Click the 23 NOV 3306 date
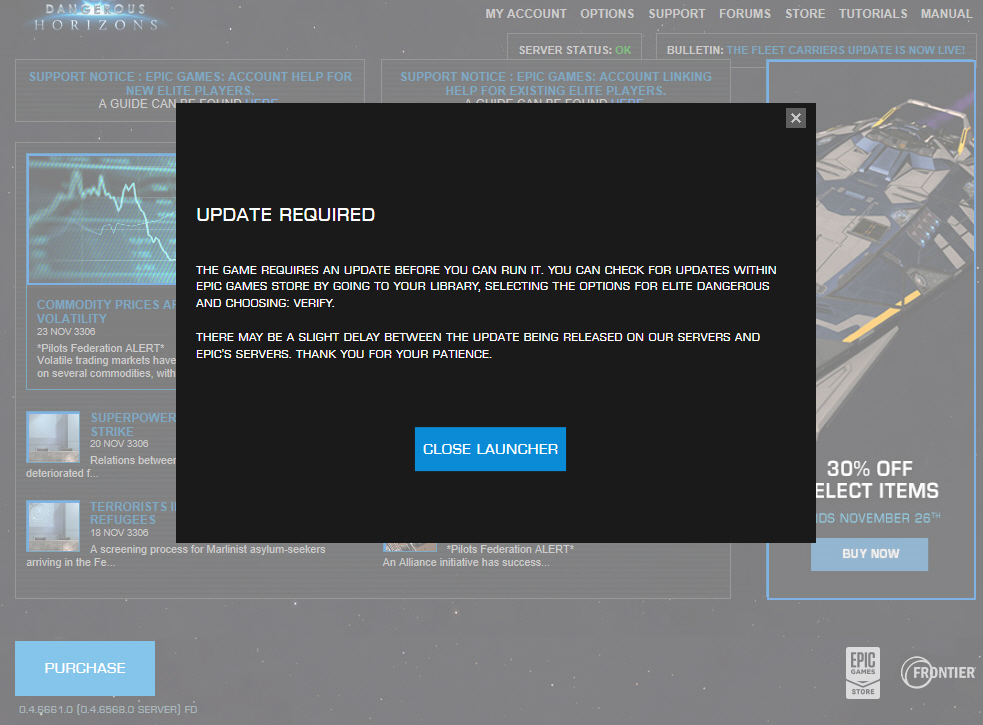 click(x=66, y=332)
